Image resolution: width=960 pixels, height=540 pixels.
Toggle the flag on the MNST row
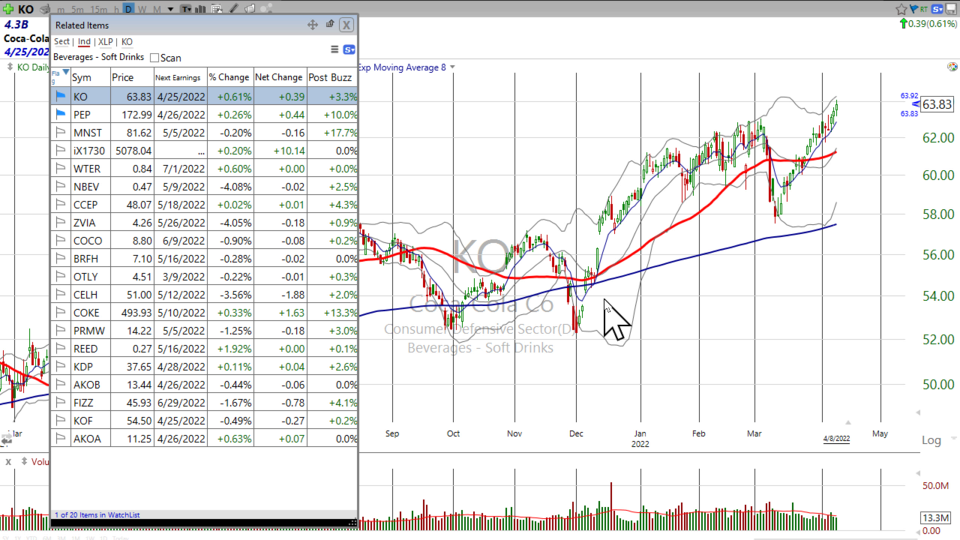[59, 132]
